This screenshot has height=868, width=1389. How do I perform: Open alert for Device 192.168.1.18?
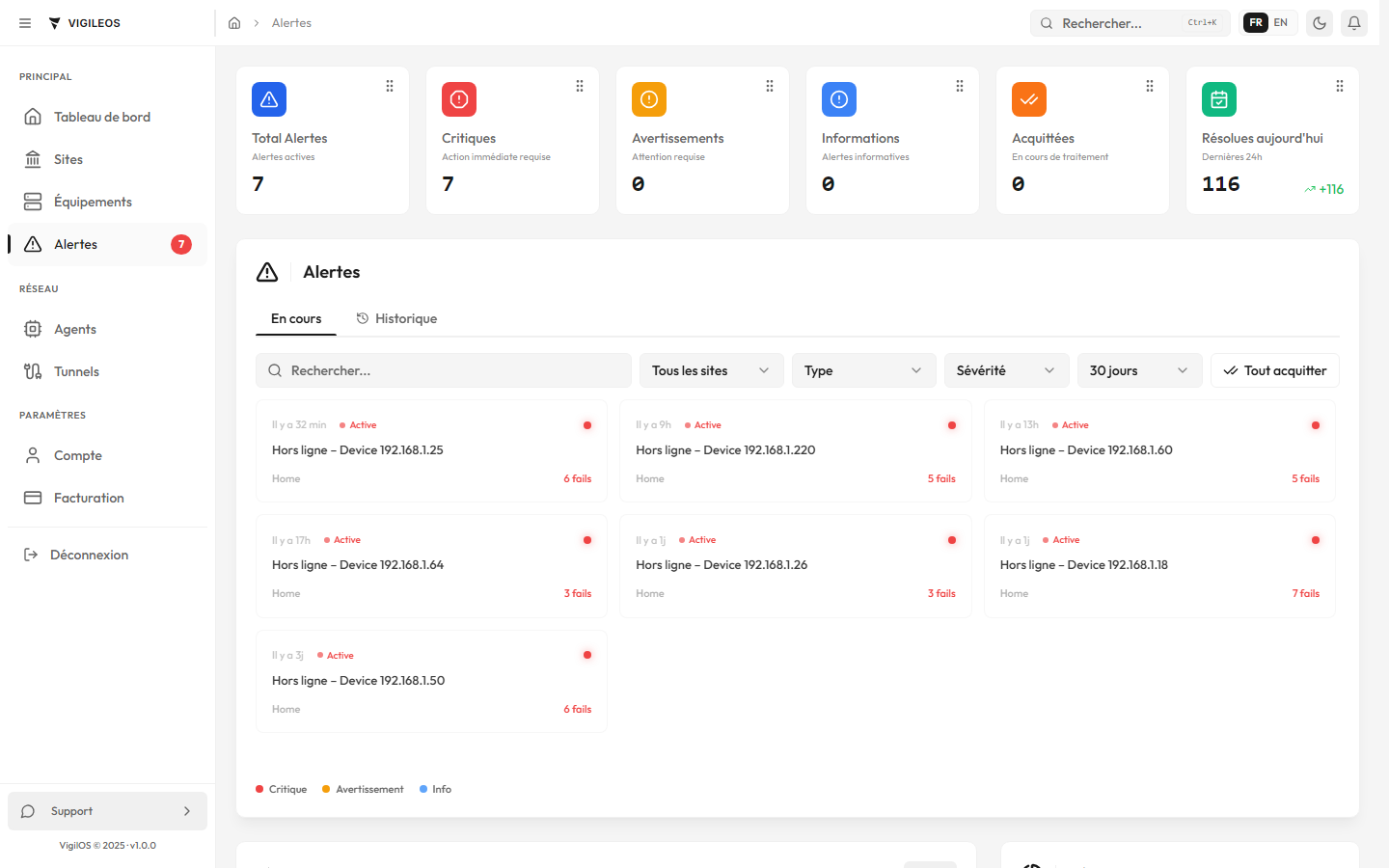point(1159,566)
